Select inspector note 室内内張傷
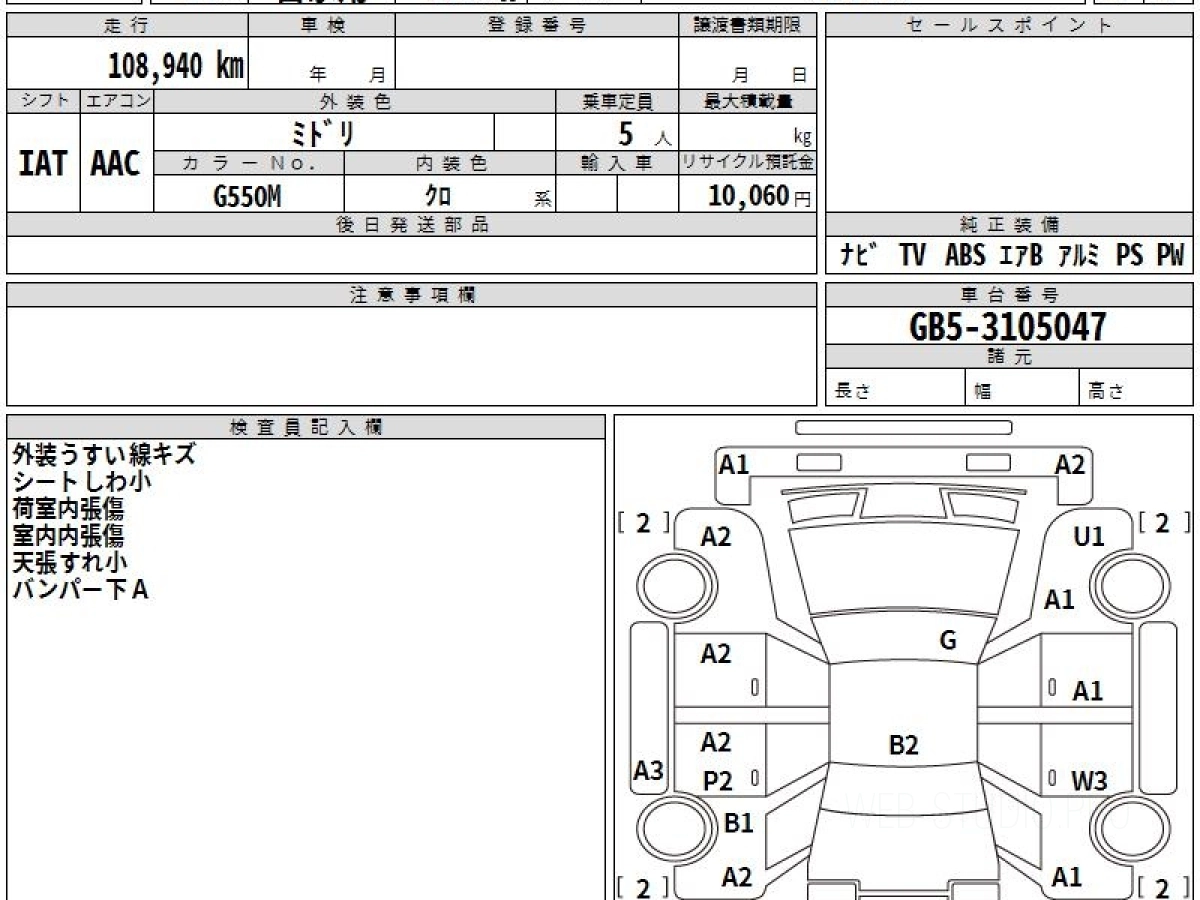The height and width of the screenshot is (900, 1200). click(68, 535)
